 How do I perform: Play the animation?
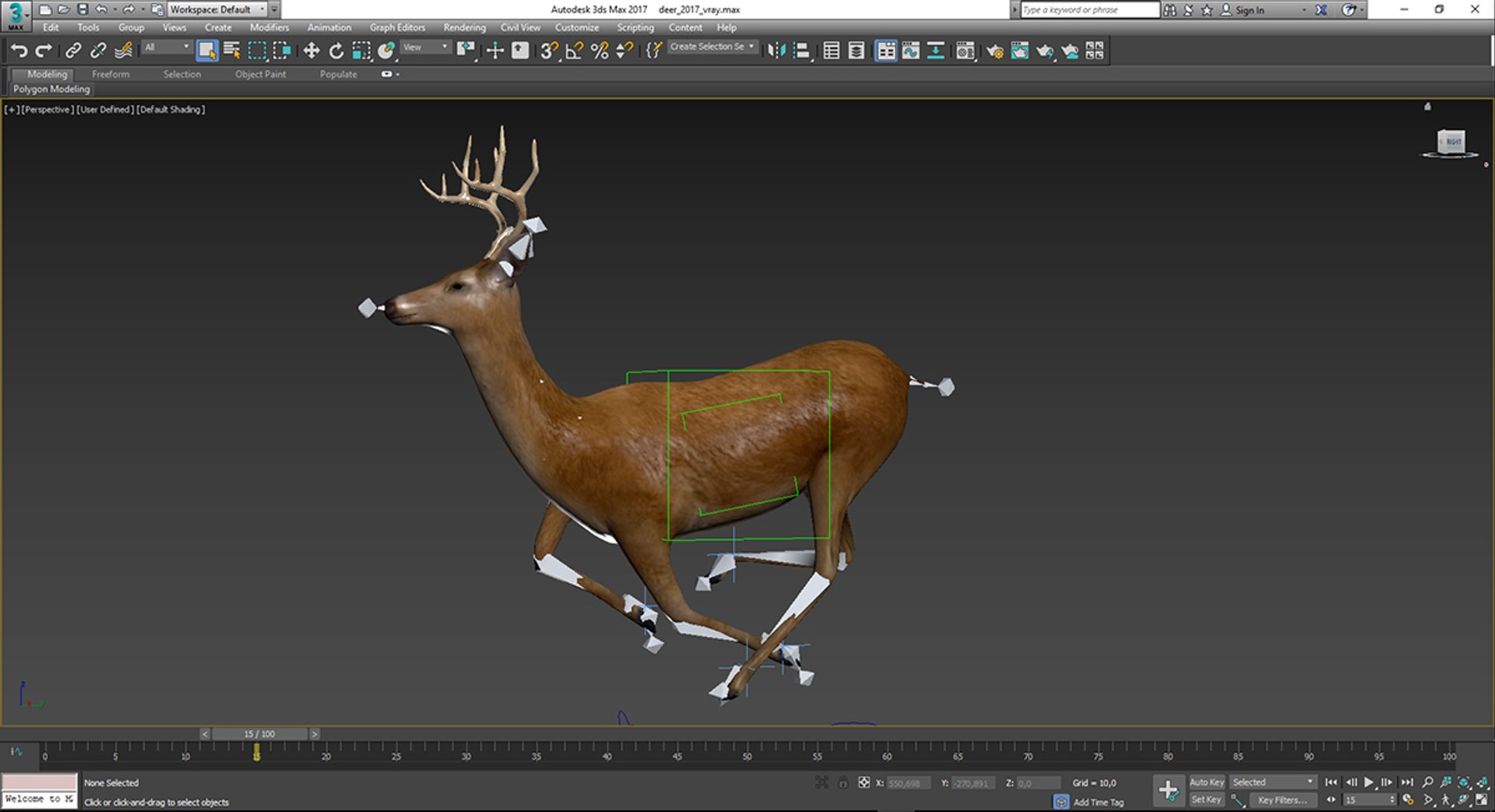(x=1369, y=782)
